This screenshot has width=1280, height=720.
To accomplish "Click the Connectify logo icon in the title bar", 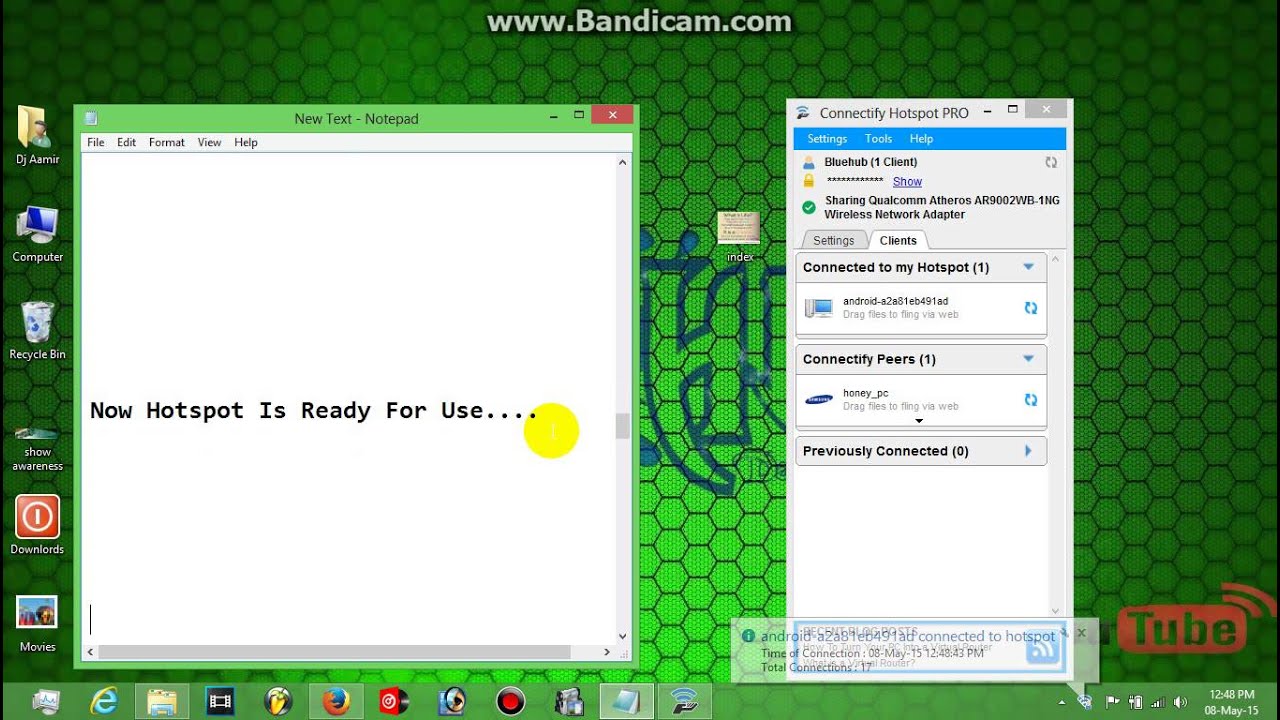I will (x=802, y=112).
